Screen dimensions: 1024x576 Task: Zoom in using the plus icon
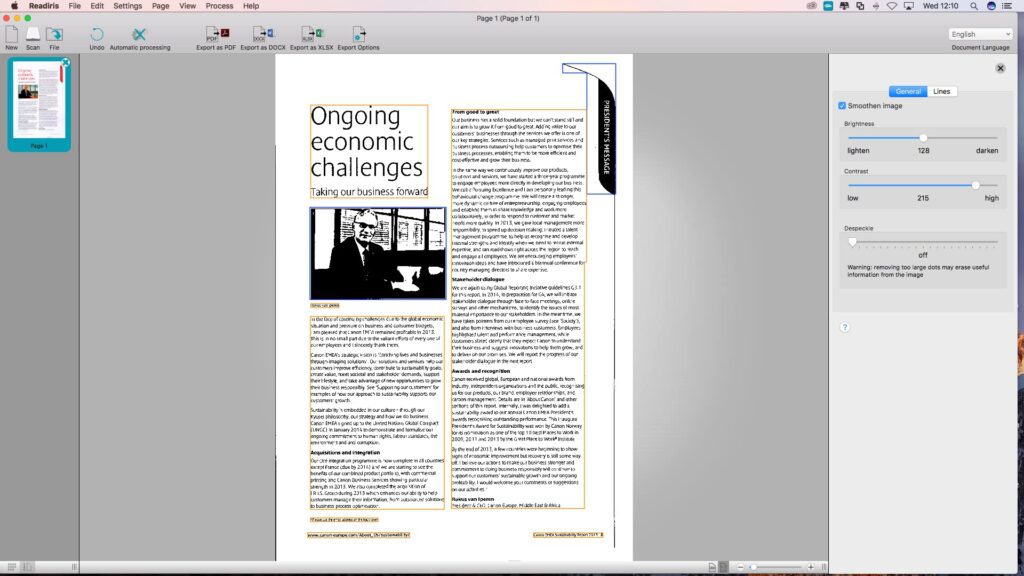click(810, 567)
